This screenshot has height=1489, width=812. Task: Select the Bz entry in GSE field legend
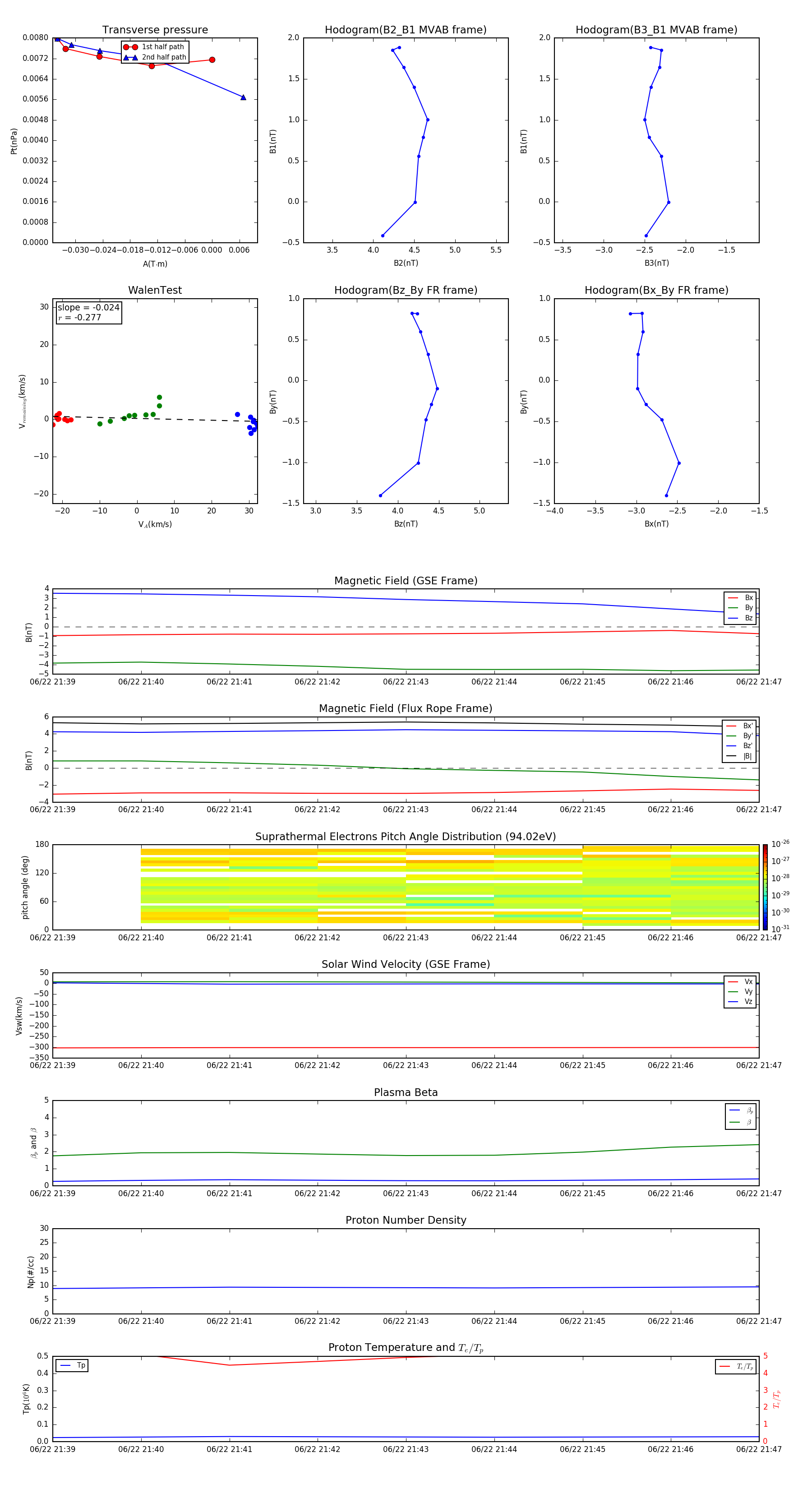point(740,618)
